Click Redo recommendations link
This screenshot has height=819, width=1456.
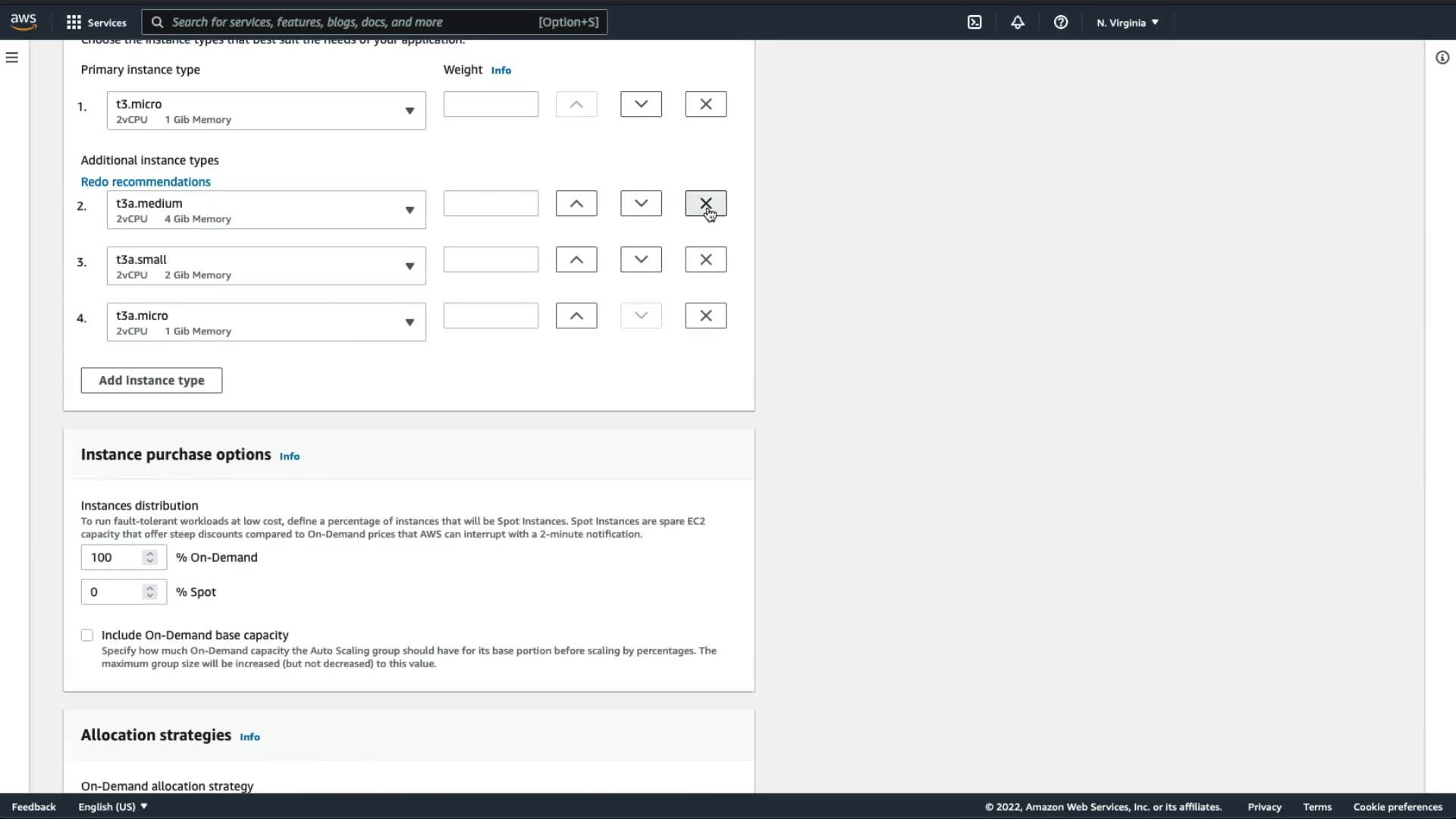(146, 182)
